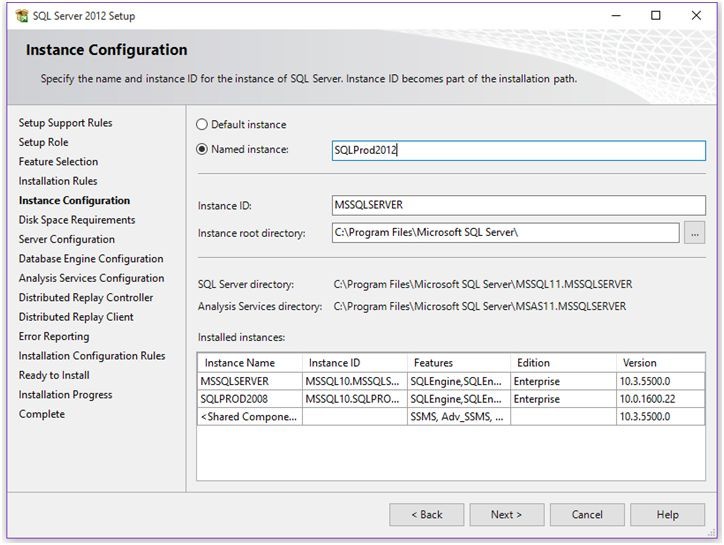Select Distributed Replay Controller step
This screenshot has height=545, width=724.
[86, 297]
